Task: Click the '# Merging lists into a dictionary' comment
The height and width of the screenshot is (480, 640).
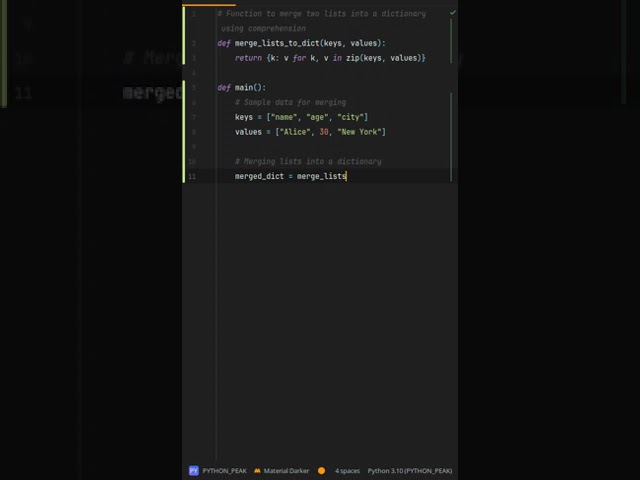Action: [308, 162]
